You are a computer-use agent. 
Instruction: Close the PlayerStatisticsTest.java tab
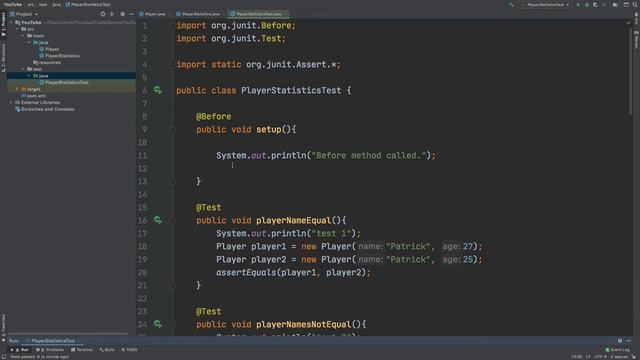pos(285,14)
